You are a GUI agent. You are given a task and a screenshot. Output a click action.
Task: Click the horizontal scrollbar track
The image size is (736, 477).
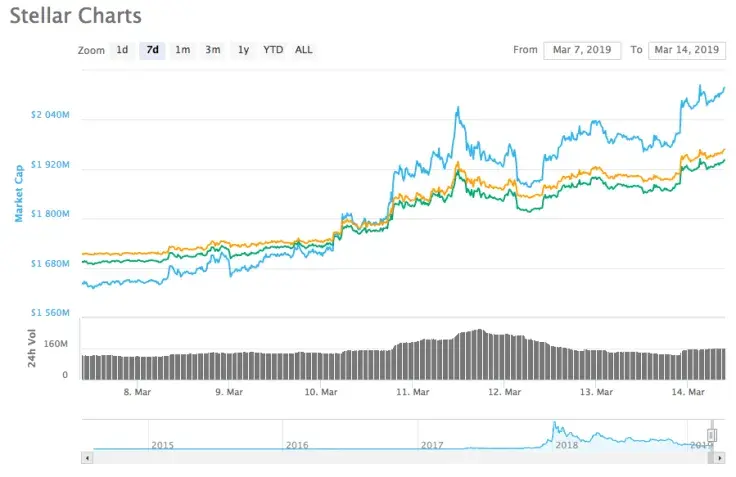(x=400, y=457)
